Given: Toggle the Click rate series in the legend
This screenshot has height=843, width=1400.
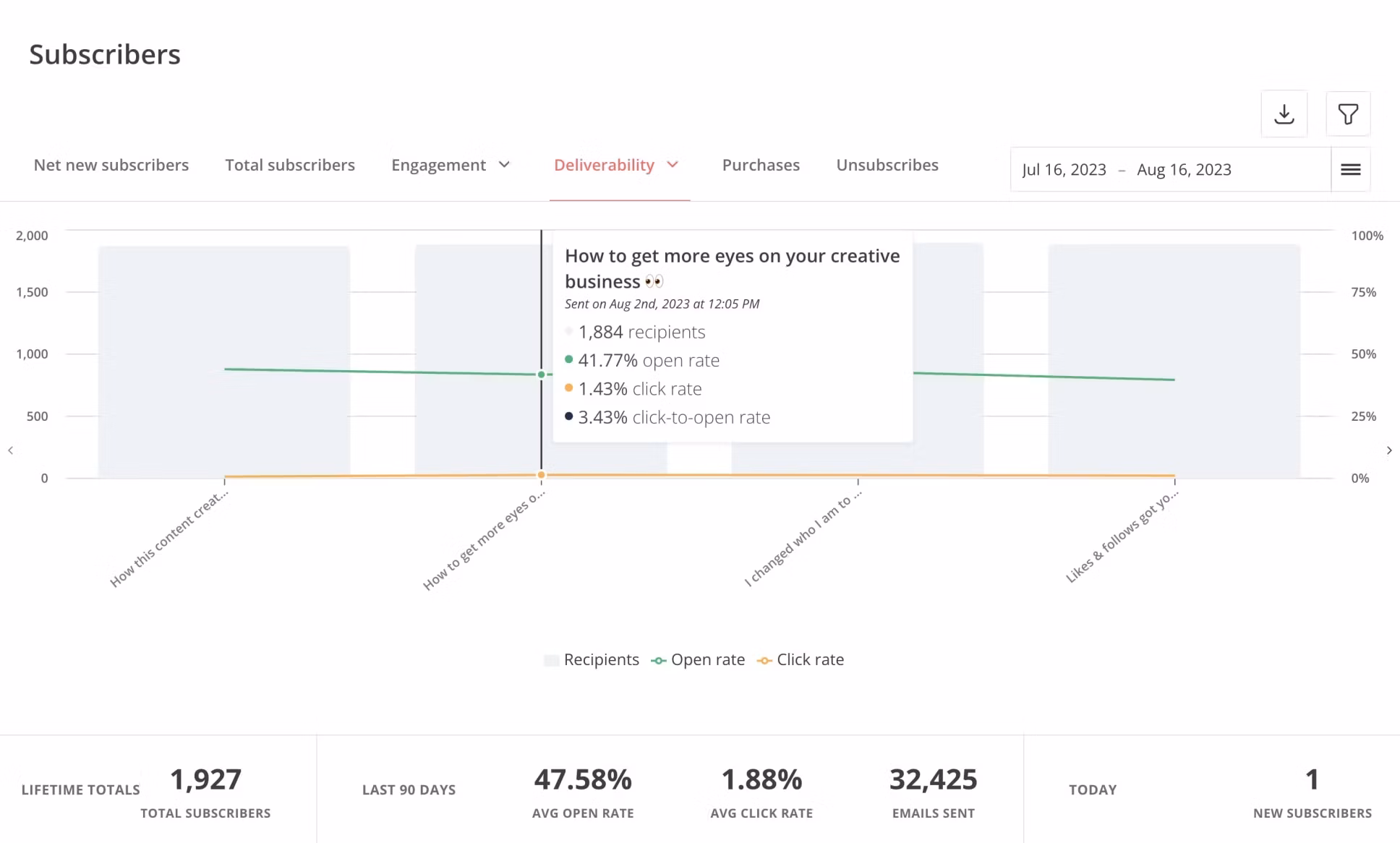Looking at the screenshot, I should click(x=810, y=659).
